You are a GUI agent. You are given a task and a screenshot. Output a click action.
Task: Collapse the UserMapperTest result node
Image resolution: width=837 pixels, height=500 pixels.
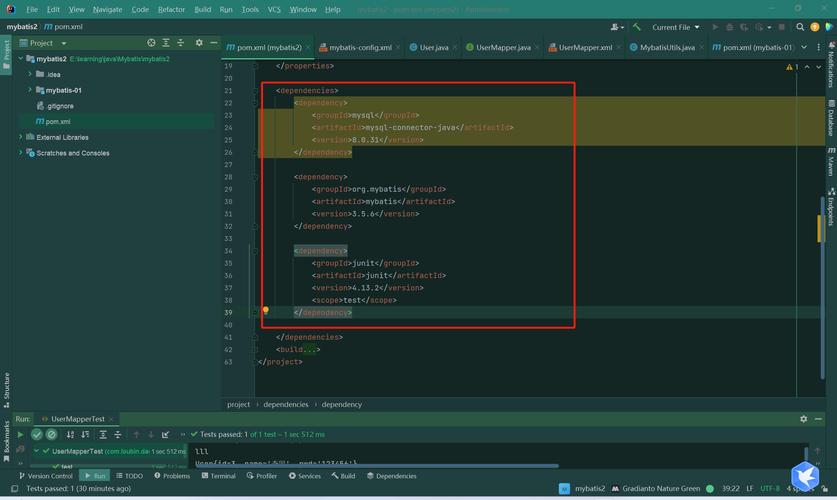click(x=36, y=451)
